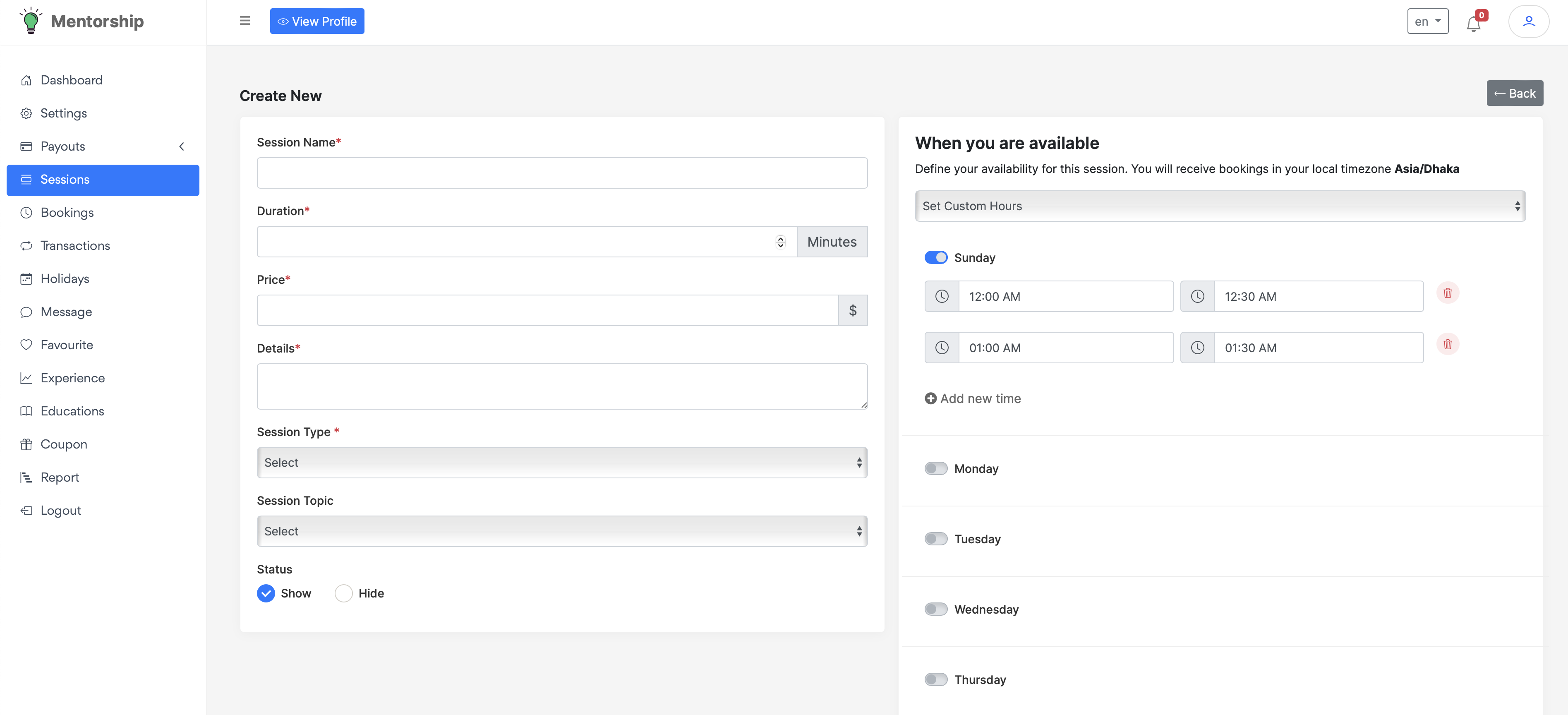Delete the 12:00 AM time slot
Image resolution: width=1568 pixels, height=715 pixels.
(x=1448, y=293)
